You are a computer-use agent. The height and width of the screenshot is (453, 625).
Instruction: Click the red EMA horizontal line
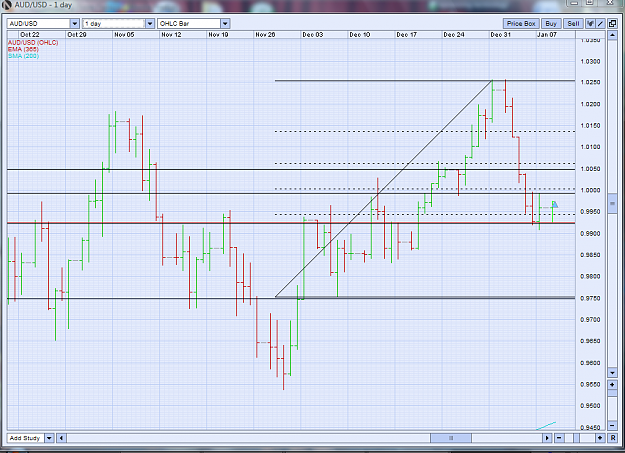291,223
